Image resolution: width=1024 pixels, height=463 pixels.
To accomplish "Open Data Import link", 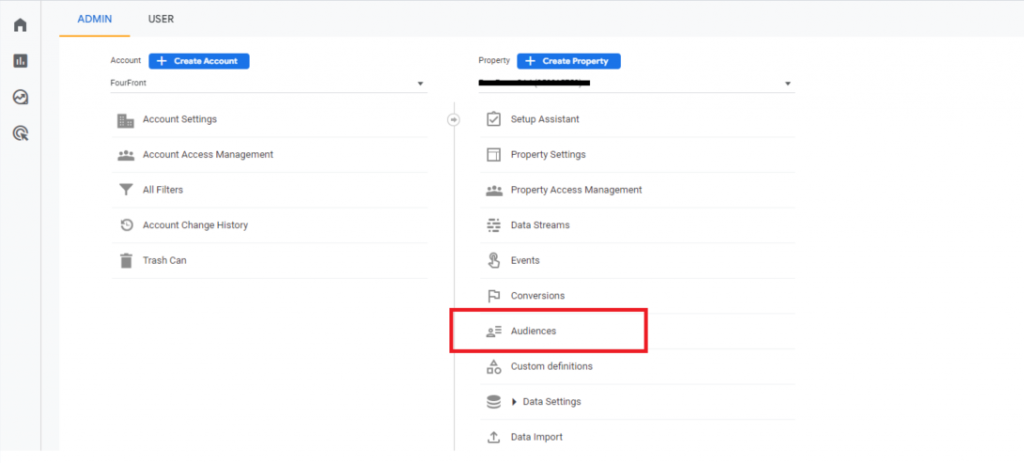I will (x=536, y=437).
